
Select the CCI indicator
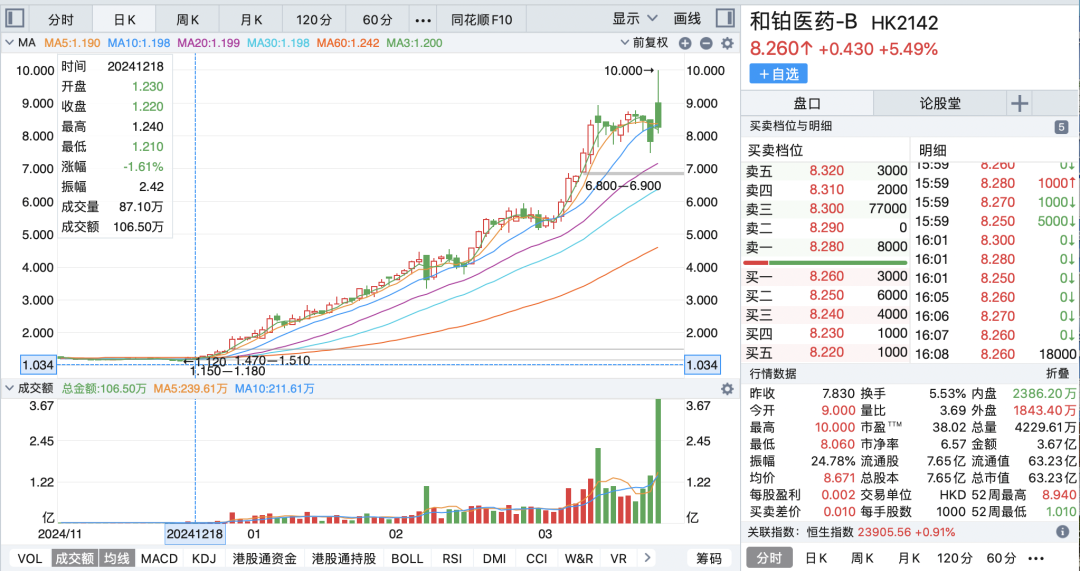pyautogui.click(x=536, y=558)
